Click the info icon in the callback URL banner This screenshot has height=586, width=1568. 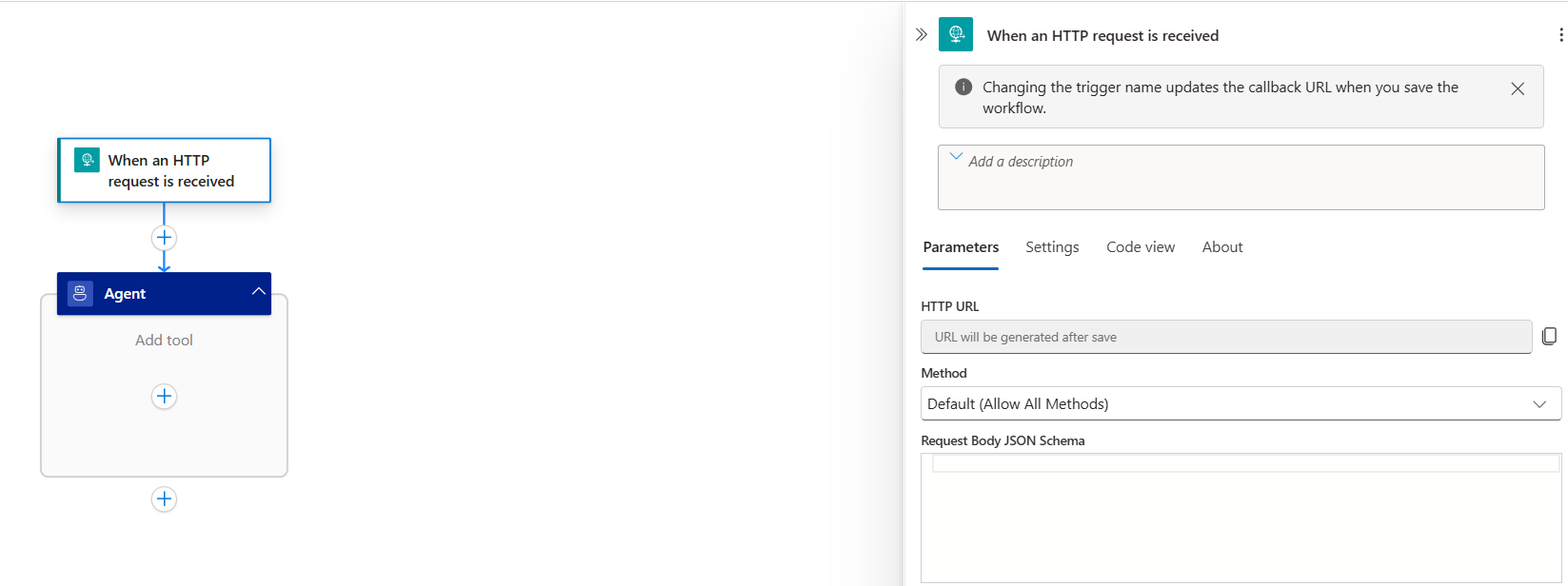[962, 86]
